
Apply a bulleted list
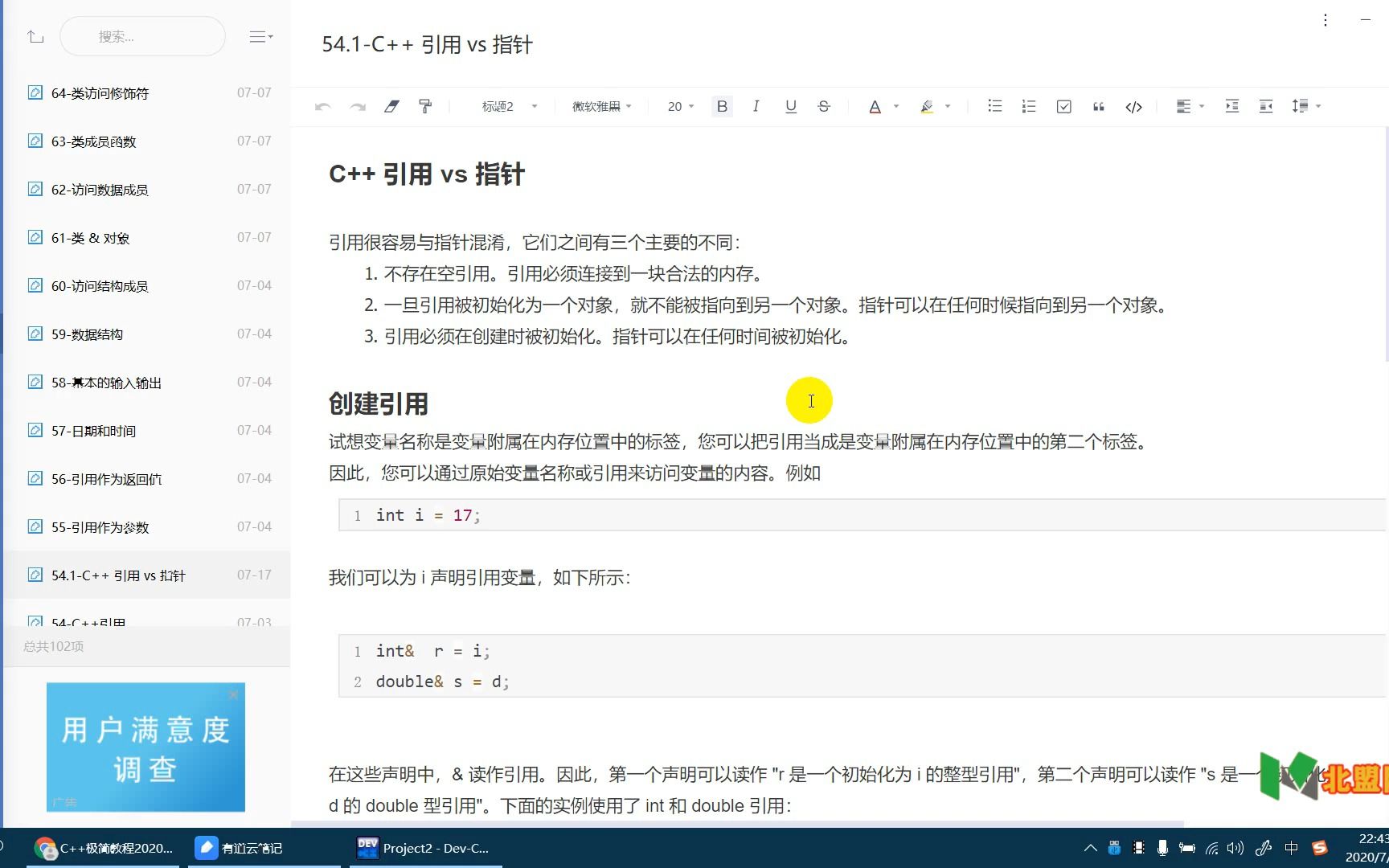(994, 105)
